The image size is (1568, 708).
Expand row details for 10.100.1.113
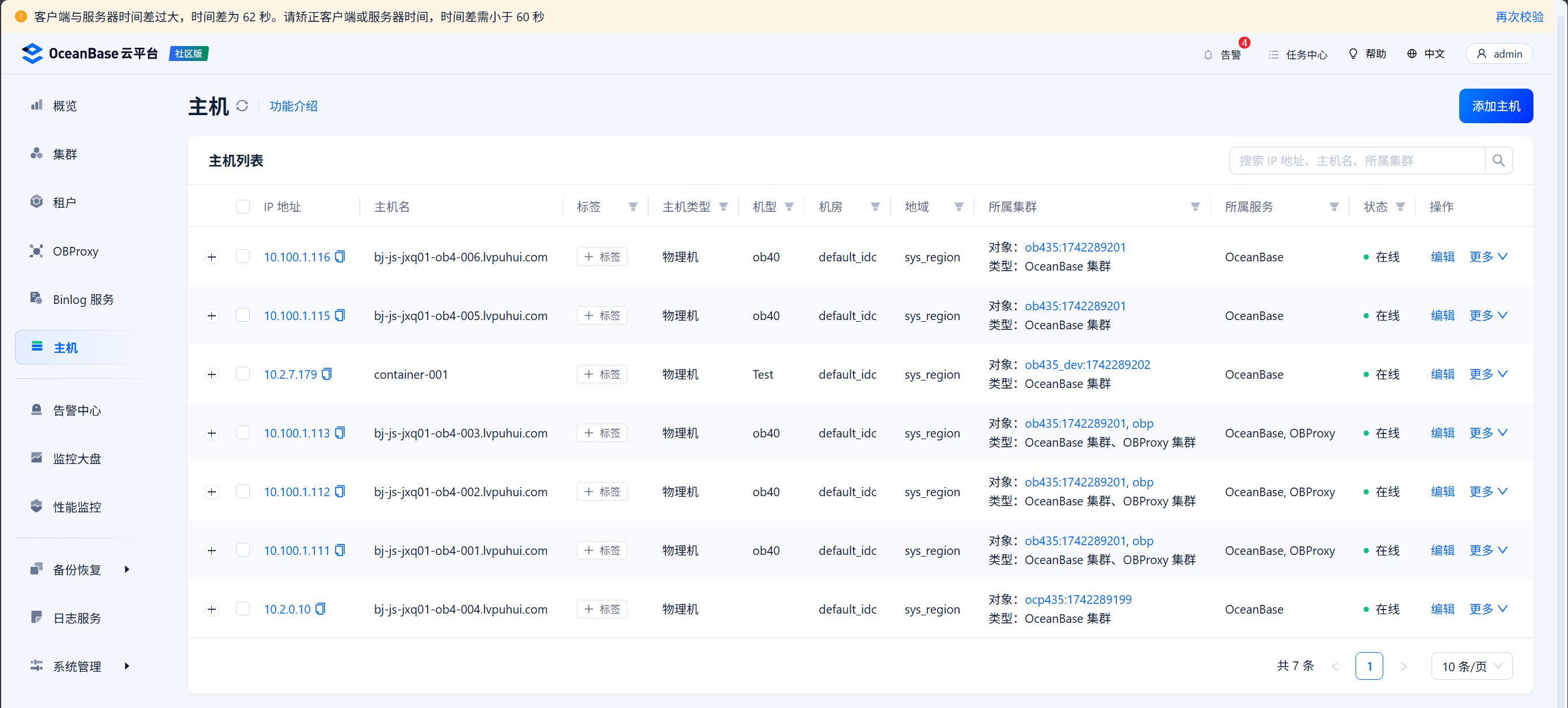point(212,433)
